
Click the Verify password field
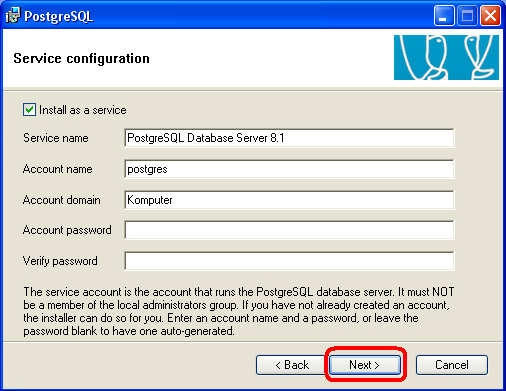tap(289, 261)
